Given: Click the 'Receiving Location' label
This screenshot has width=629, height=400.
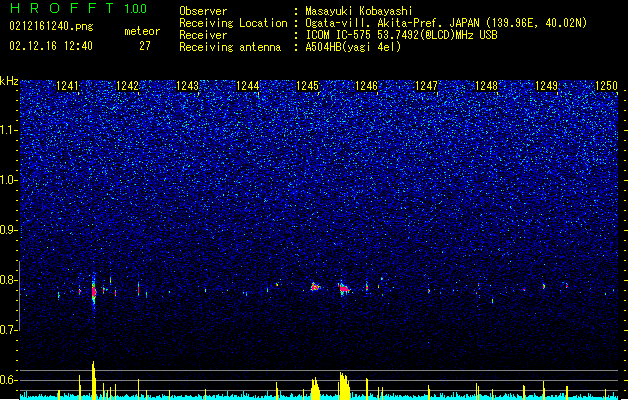Looking at the screenshot, I should [x=233, y=23].
